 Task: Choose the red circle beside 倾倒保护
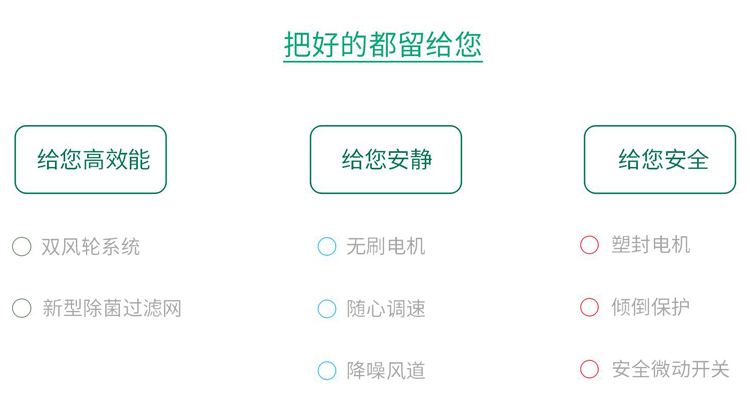pos(590,307)
